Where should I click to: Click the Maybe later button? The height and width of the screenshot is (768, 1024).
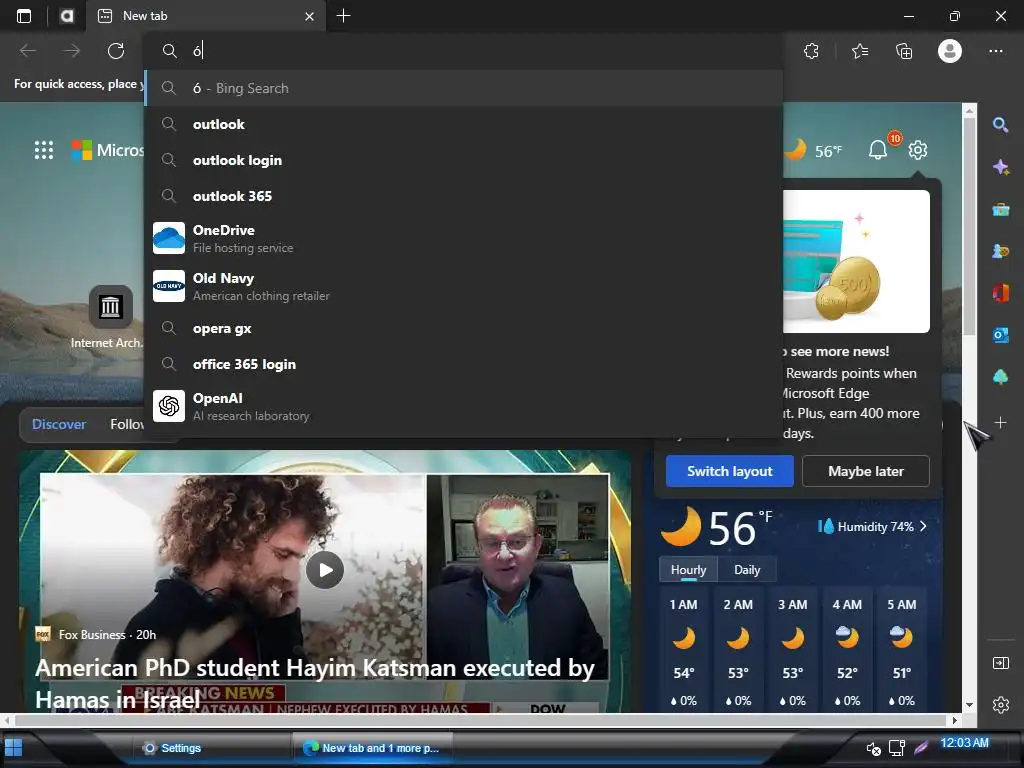pyautogui.click(x=865, y=471)
